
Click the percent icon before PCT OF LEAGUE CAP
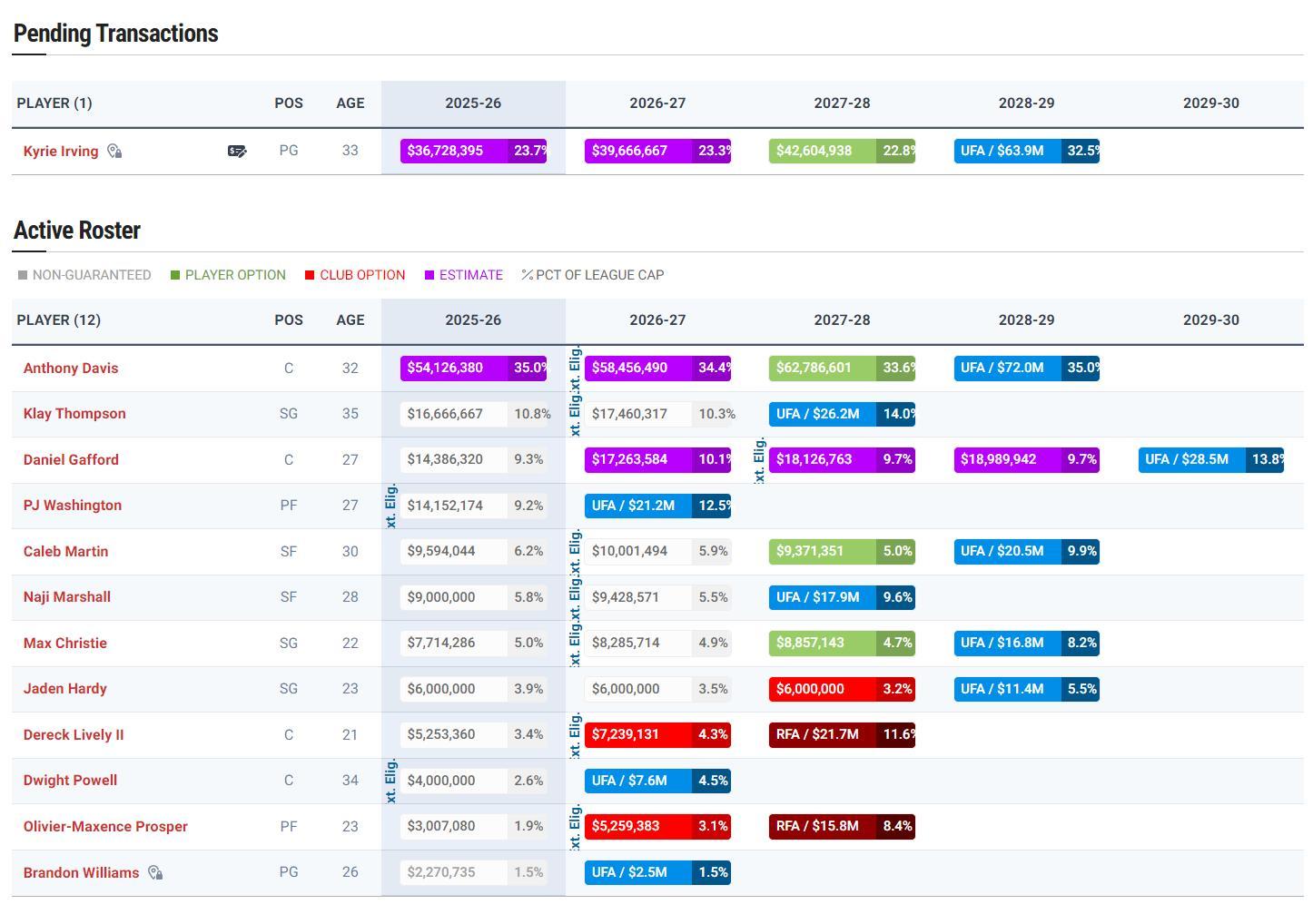pyautogui.click(x=527, y=275)
